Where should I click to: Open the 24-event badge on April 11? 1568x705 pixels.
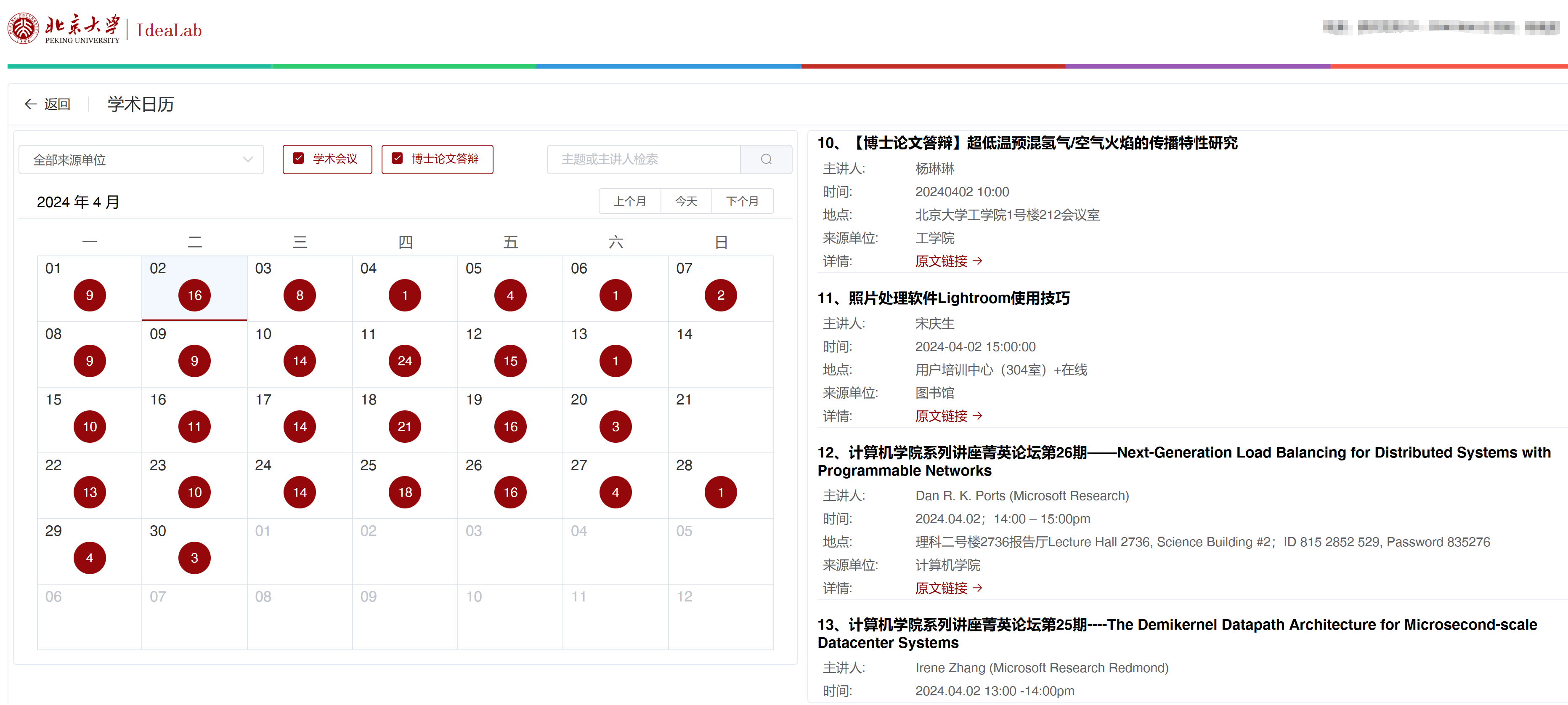405,361
